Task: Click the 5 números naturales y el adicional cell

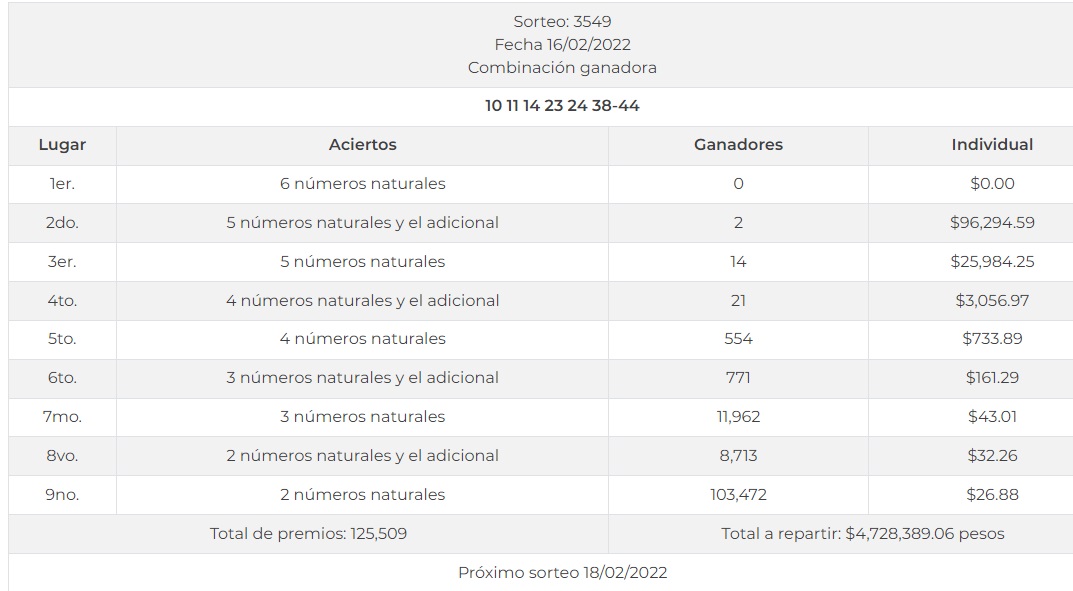Action: (x=362, y=223)
